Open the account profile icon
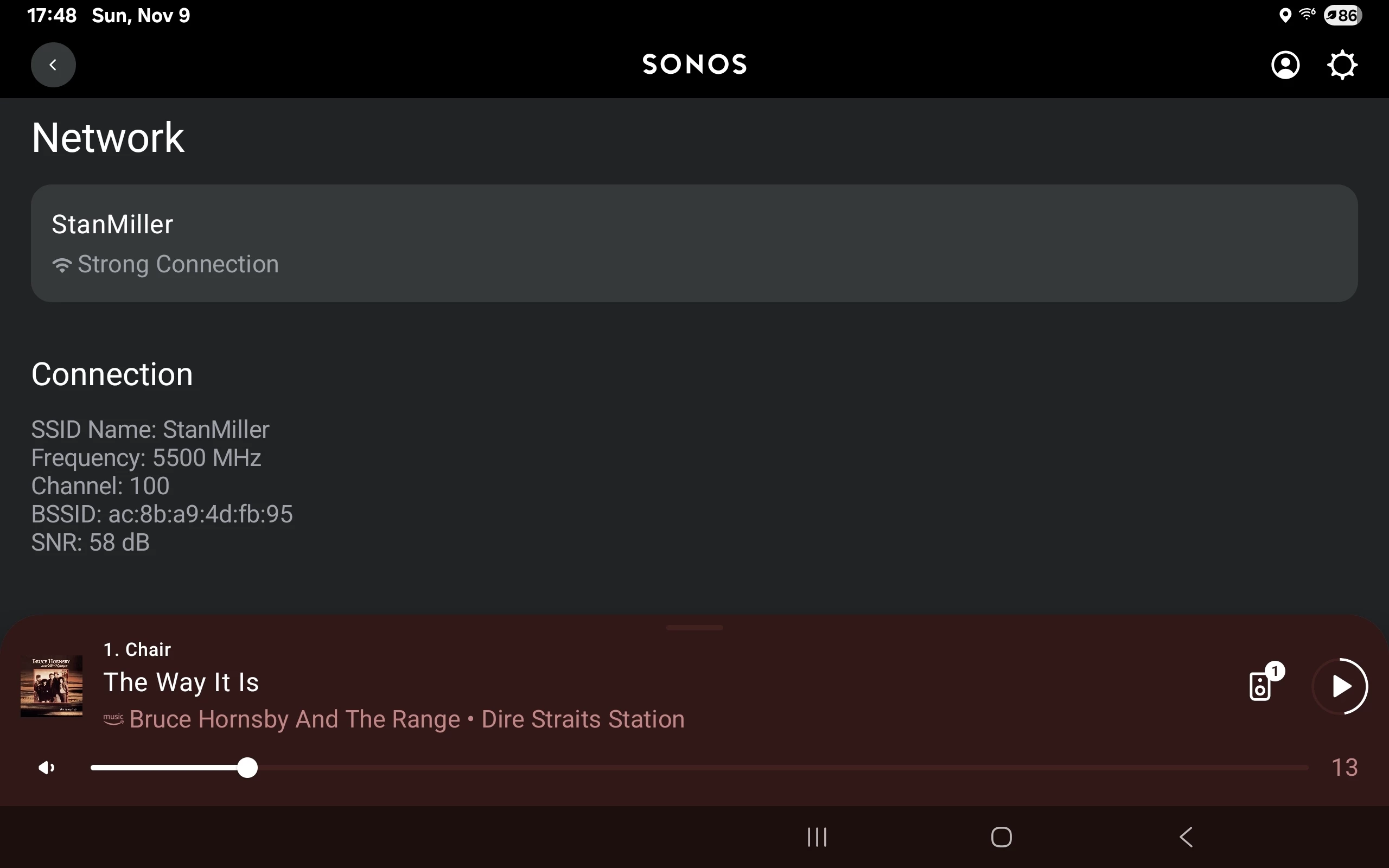Screen dimensions: 1389x868 (x=1285, y=65)
